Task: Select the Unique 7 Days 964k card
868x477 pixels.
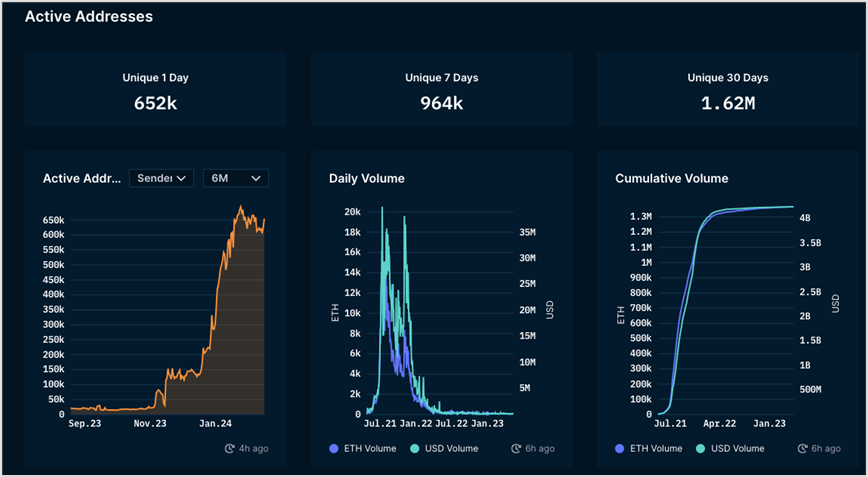Action: point(441,91)
